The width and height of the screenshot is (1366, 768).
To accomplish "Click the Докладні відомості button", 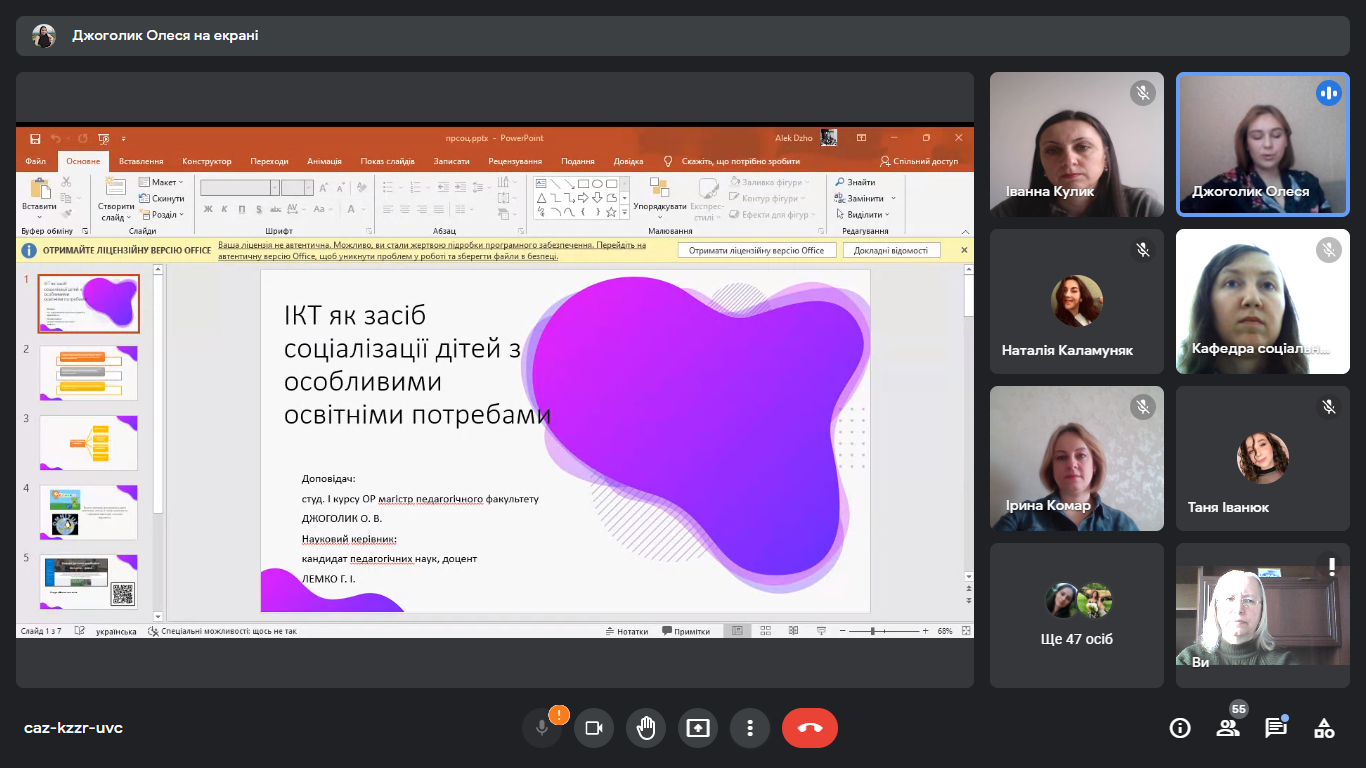I will coord(891,250).
